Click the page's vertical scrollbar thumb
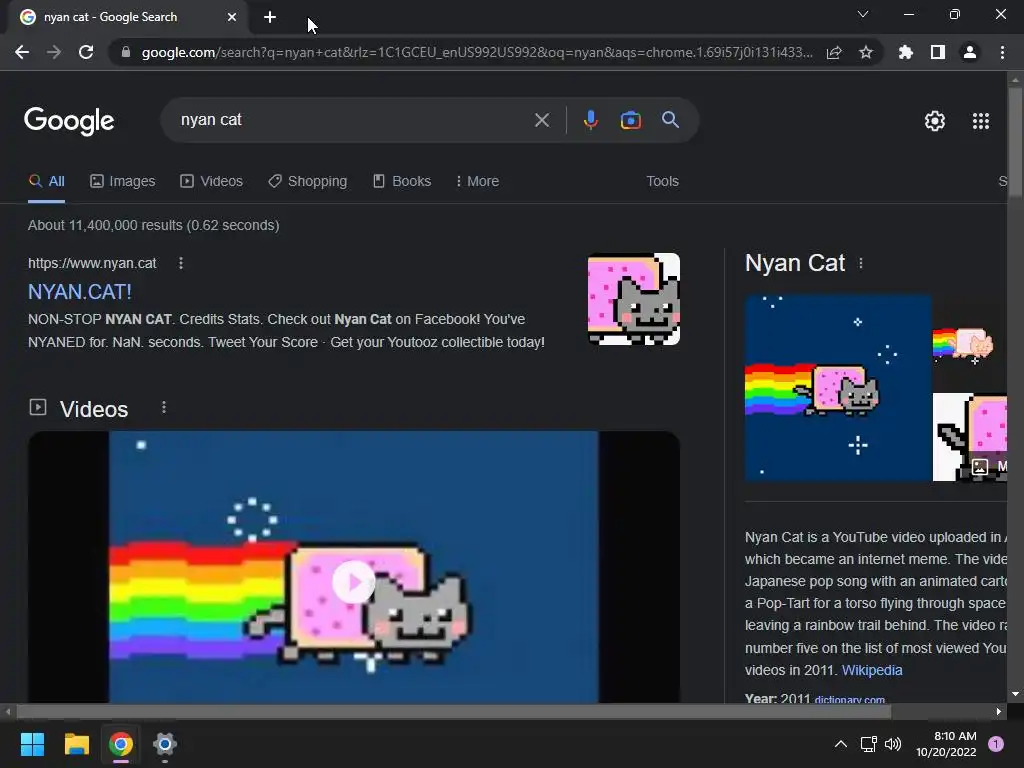1024x768 pixels. [1015, 141]
